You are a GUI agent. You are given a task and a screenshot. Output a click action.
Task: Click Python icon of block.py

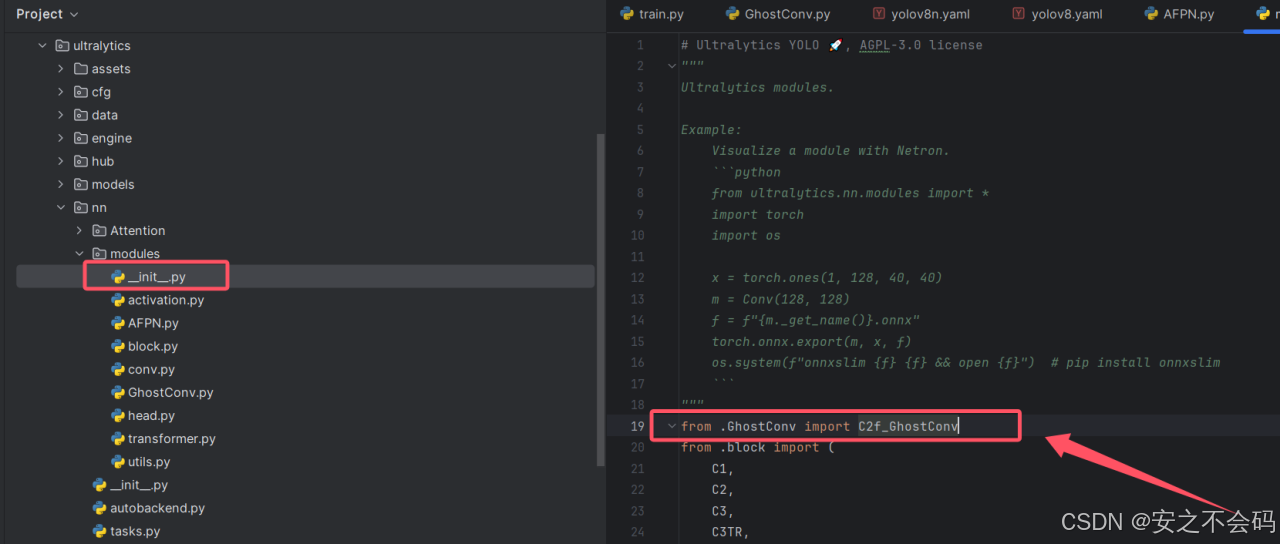pos(118,346)
